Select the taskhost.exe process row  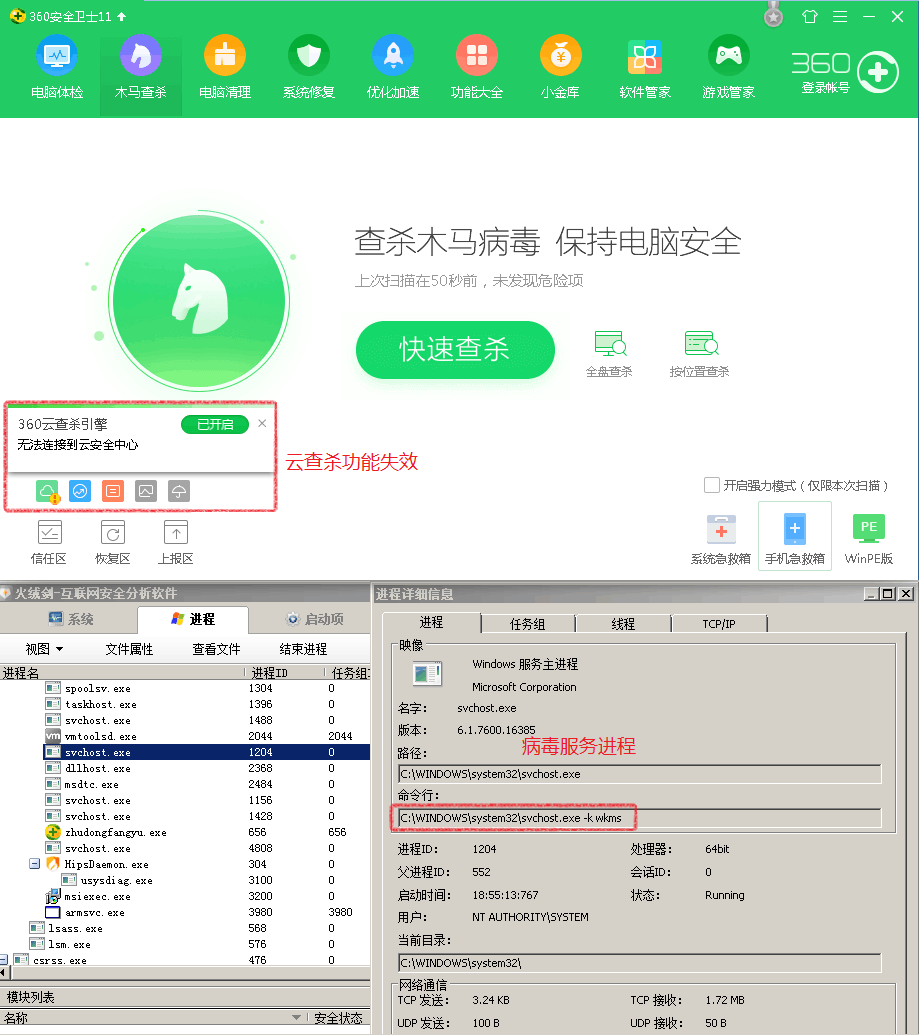(x=185, y=704)
